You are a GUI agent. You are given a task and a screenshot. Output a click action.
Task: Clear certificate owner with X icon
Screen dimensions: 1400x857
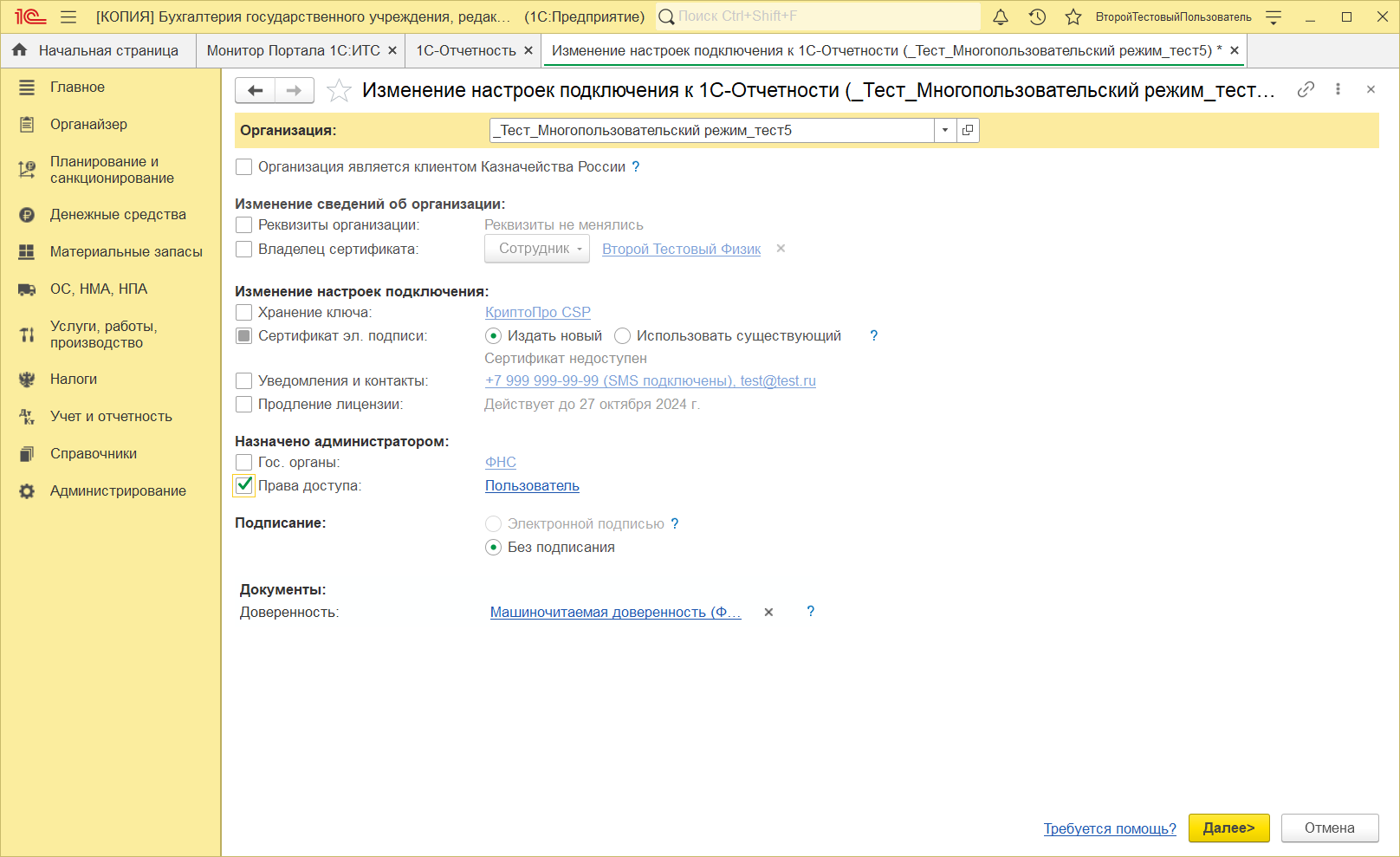click(x=781, y=249)
